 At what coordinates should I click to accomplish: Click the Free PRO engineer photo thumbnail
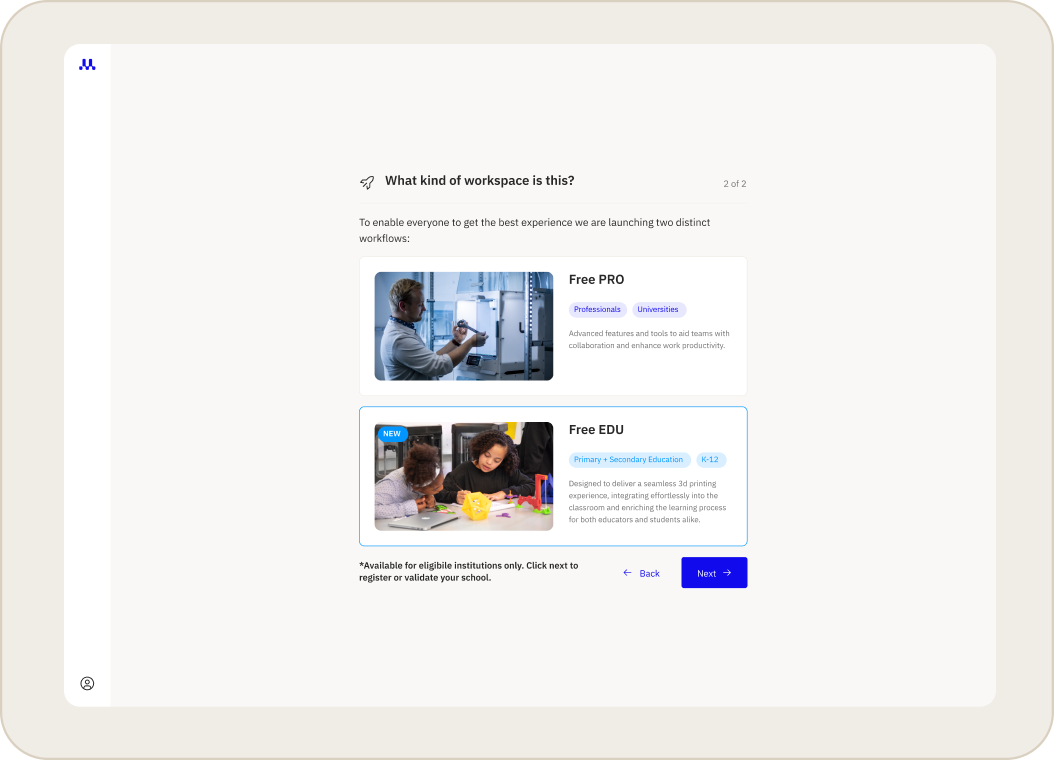[464, 326]
